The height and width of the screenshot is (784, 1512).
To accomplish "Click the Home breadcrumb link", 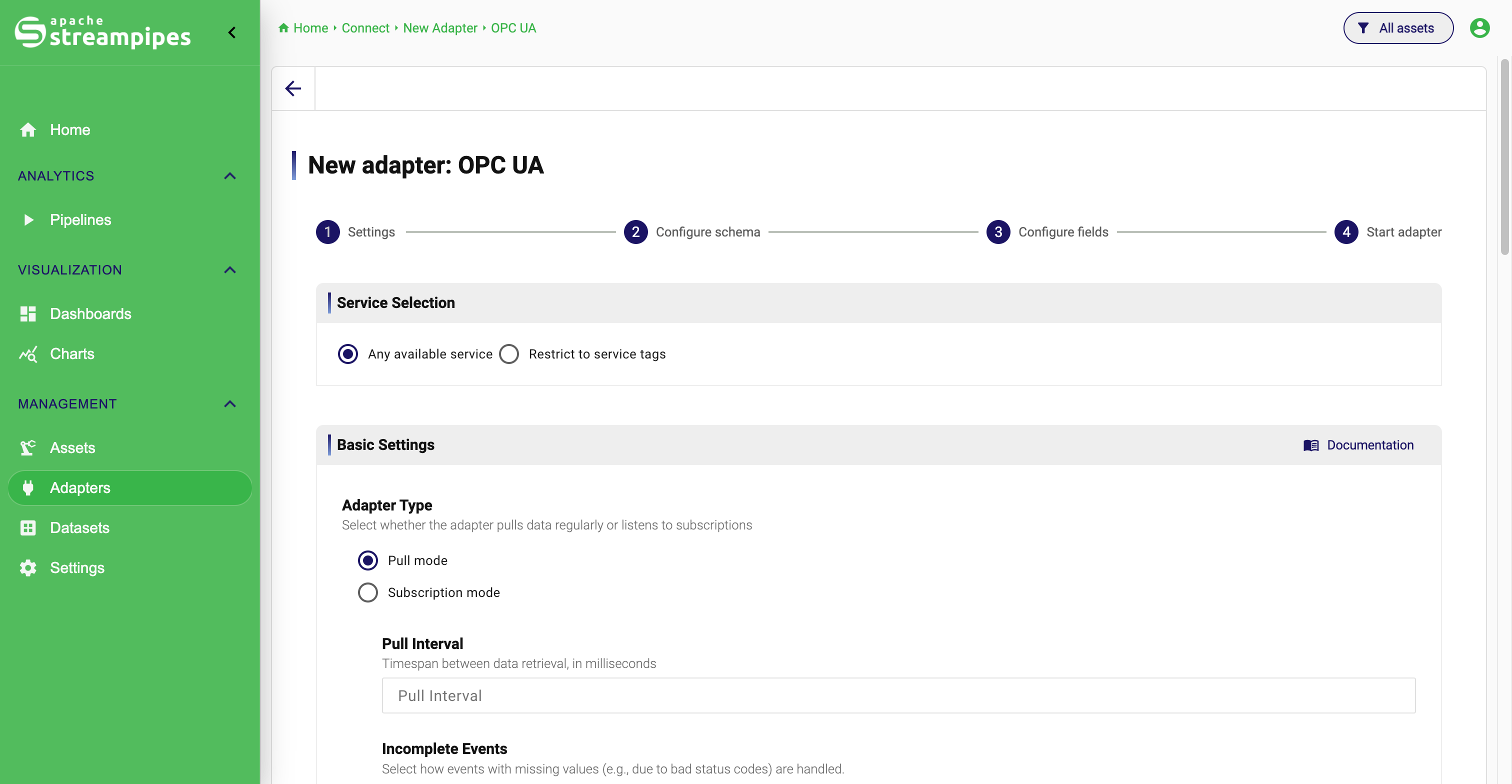I will pyautogui.click(x=310, y=27).
